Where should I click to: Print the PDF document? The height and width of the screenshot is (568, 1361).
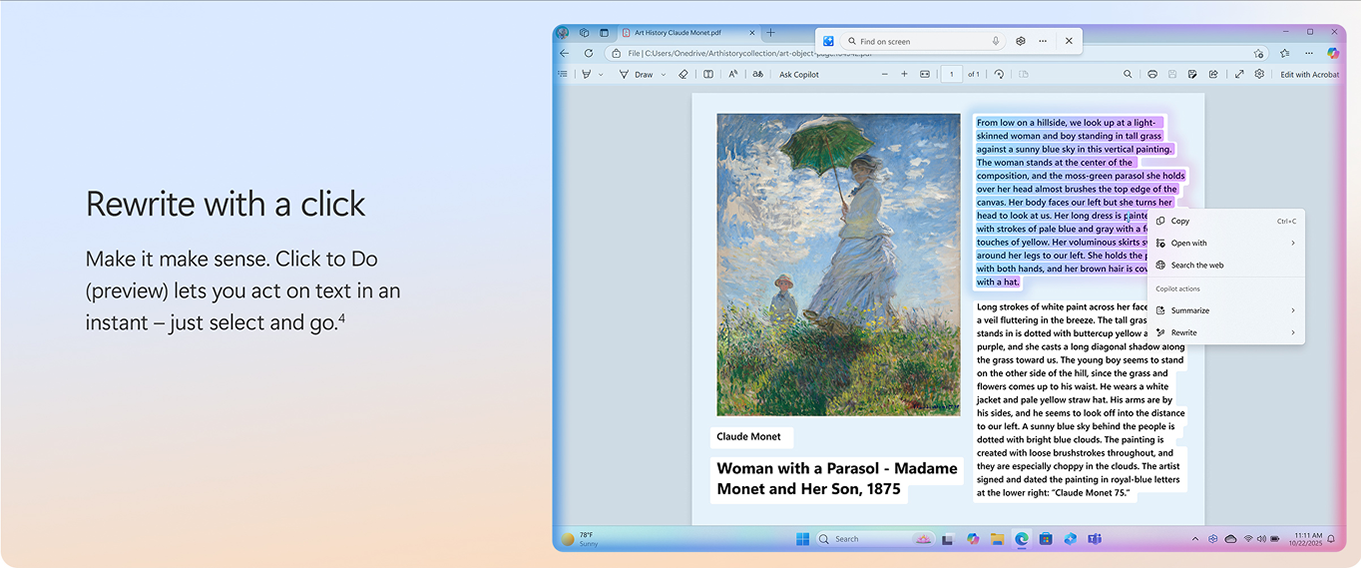1152,74
